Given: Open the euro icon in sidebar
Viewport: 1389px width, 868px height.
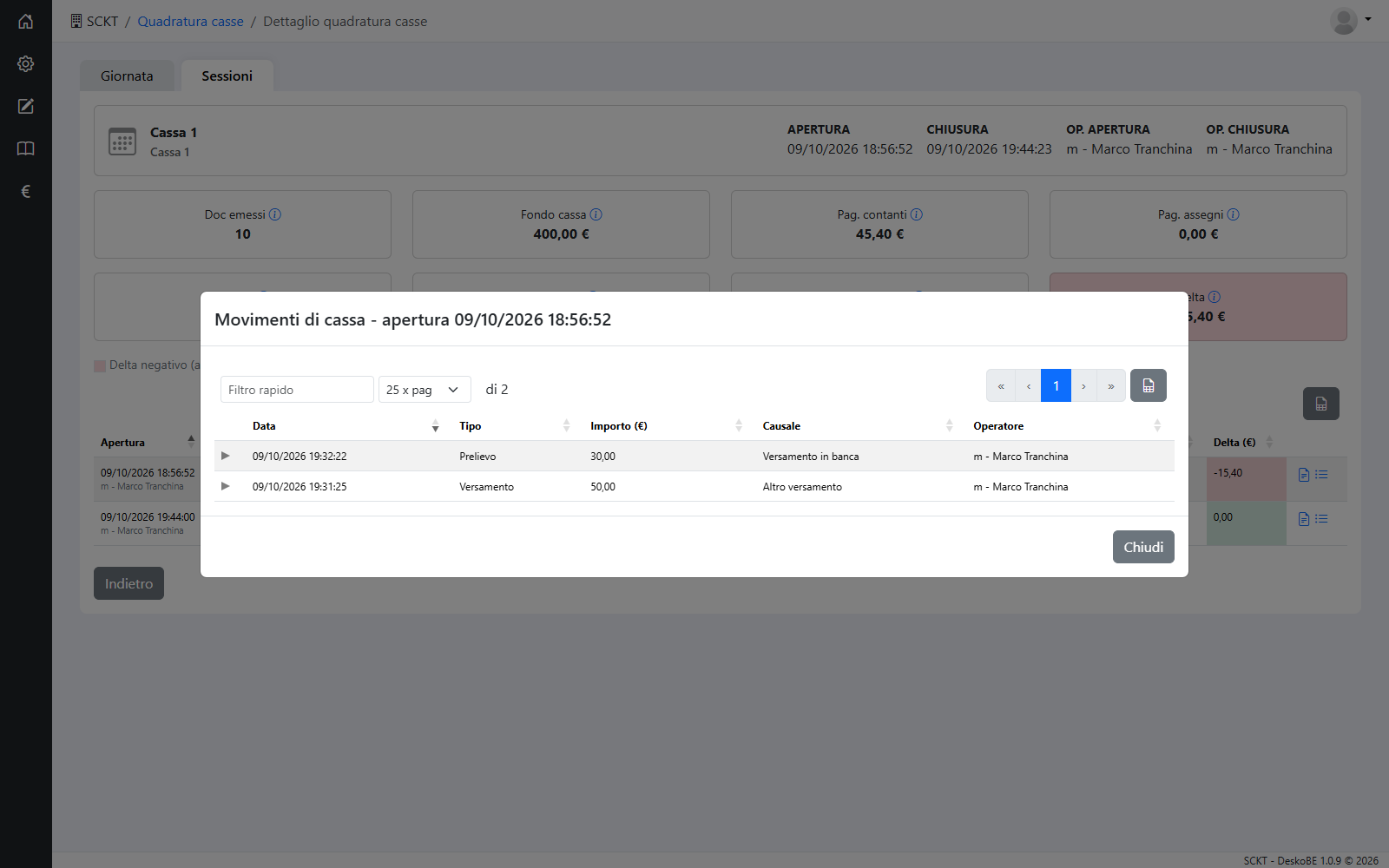Looking at the screenshot, I should coord(26,191).
